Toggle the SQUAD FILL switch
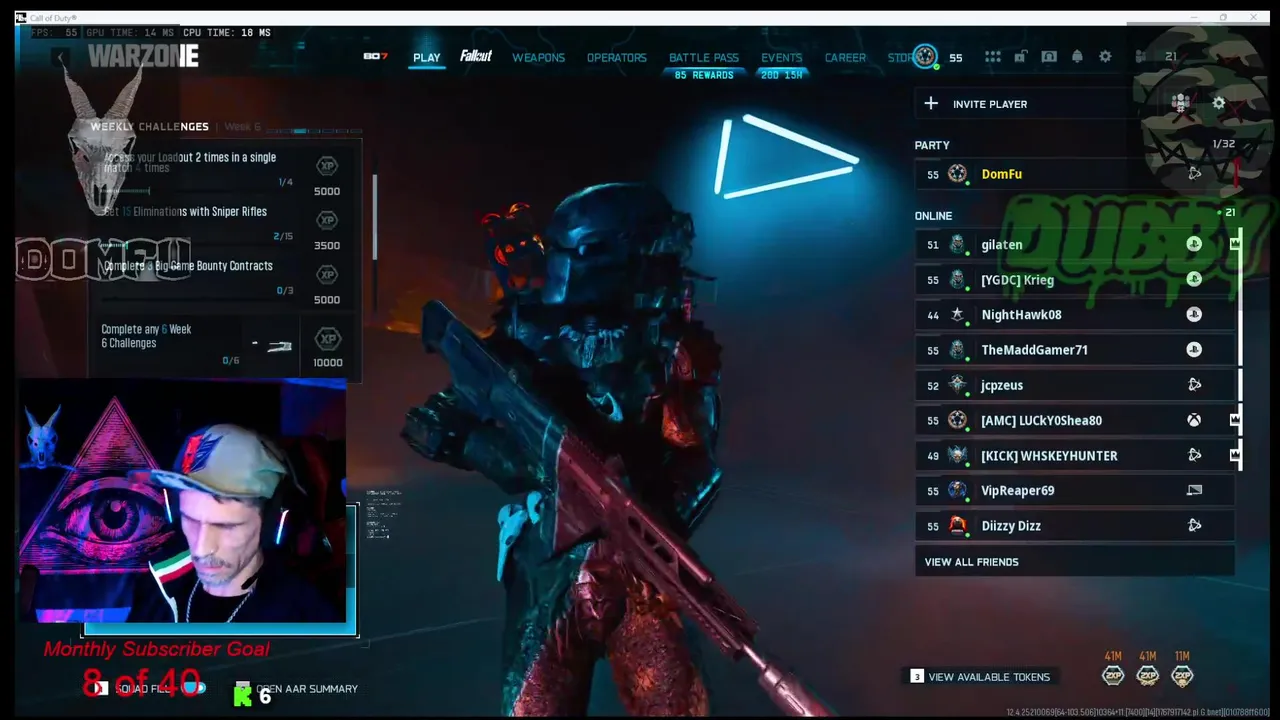This screenshot has width=1280, height=720. tap(194, 688)
